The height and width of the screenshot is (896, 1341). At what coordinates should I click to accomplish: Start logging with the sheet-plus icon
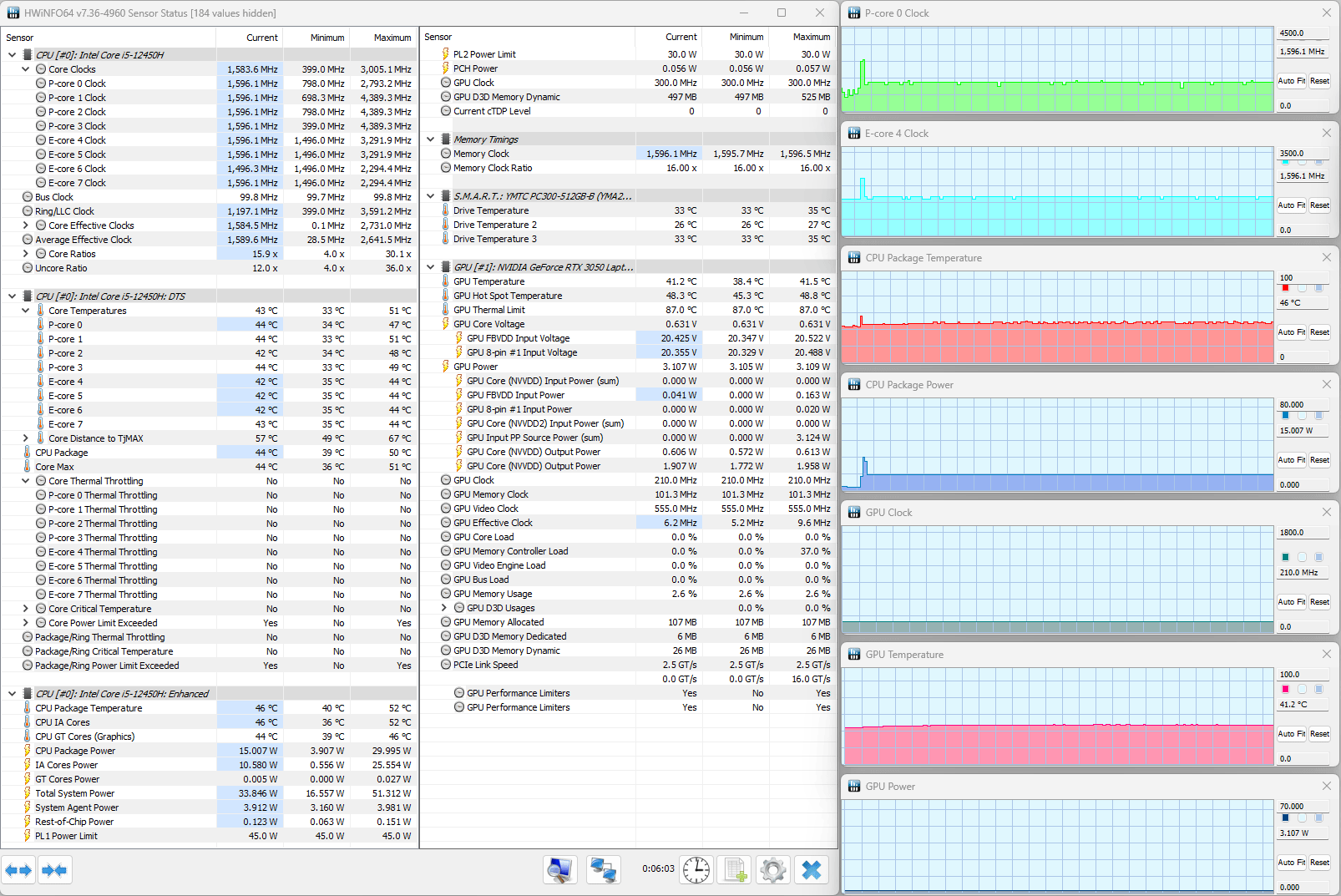(x=735, y=870)
